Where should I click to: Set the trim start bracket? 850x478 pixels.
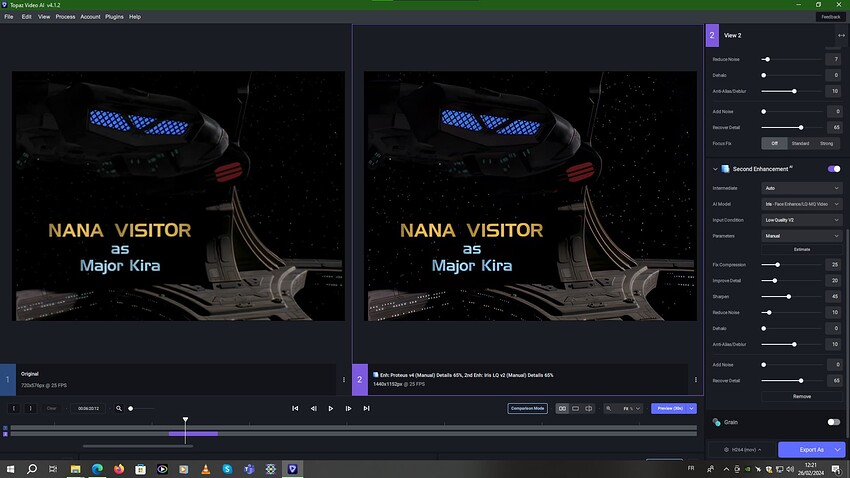(x=14, y=408)
